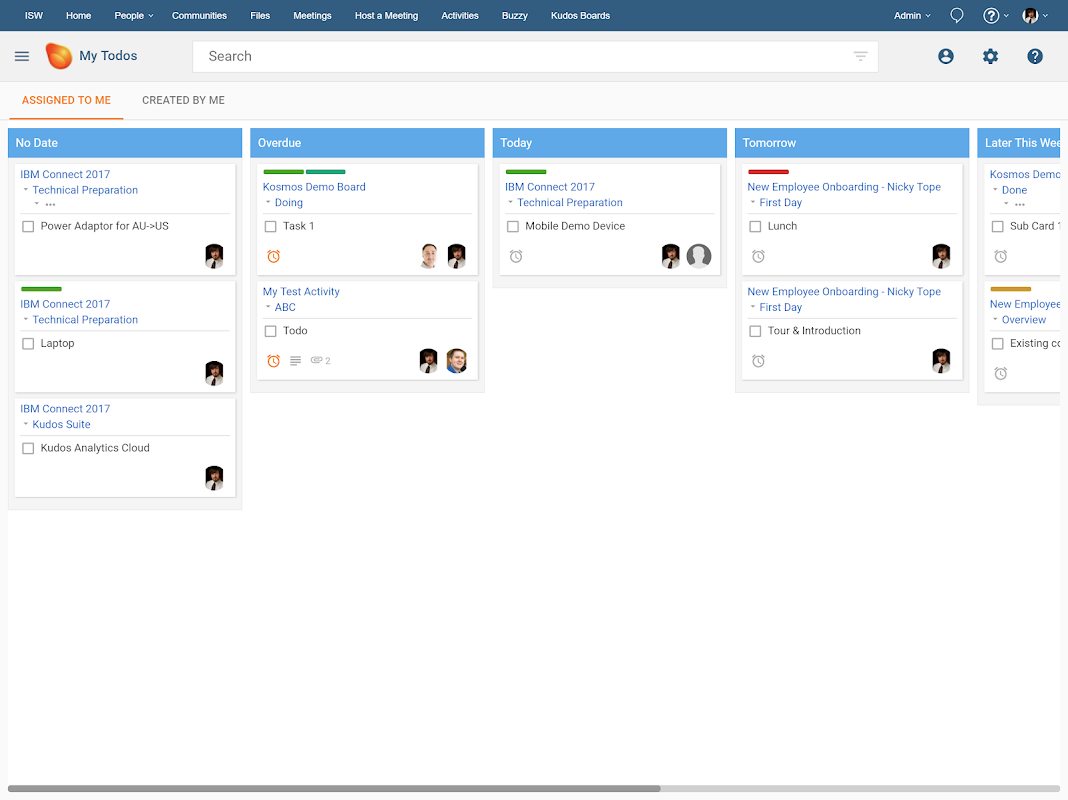Toggle First Day expander on the Lunch card
The width and height of the screenshot is (1068, 800).
753,202
